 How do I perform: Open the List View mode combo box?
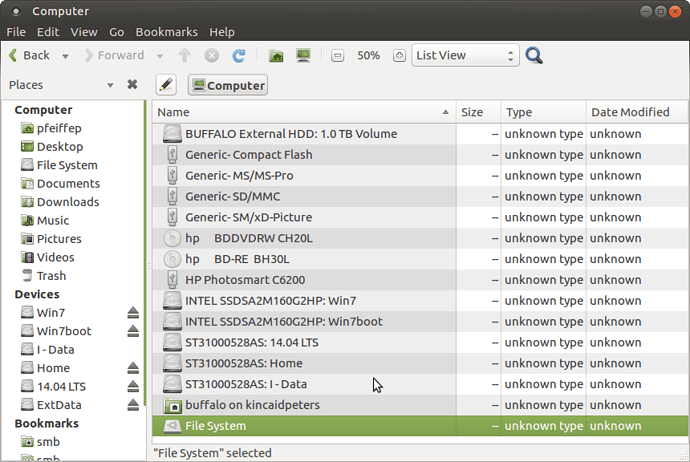[465, 55]
